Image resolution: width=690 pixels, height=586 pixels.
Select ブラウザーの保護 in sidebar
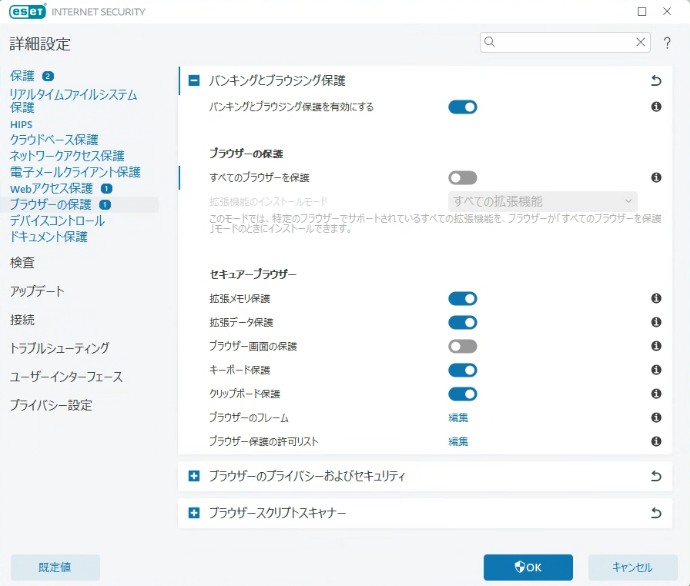tap(51, 205)
